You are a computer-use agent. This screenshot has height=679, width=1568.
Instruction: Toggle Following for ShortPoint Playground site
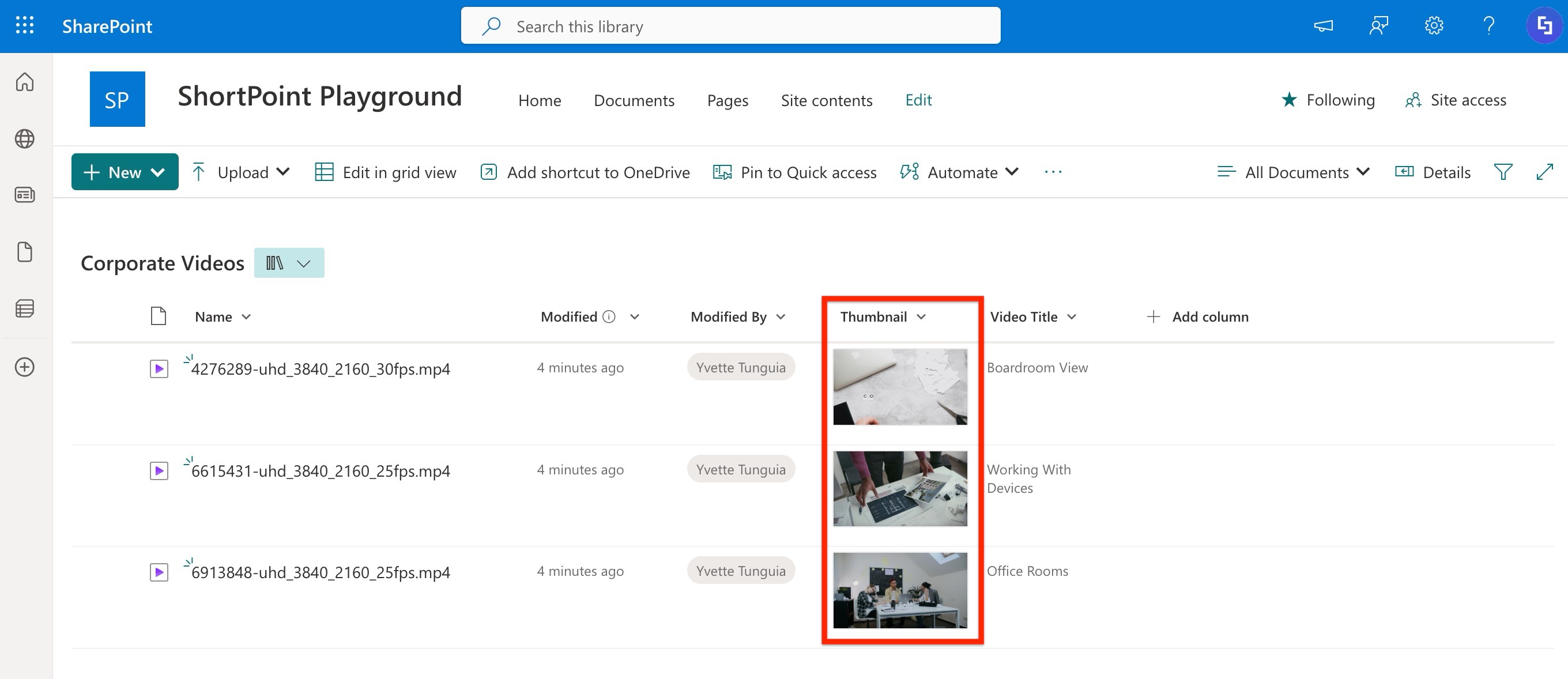coord(1328,99)
